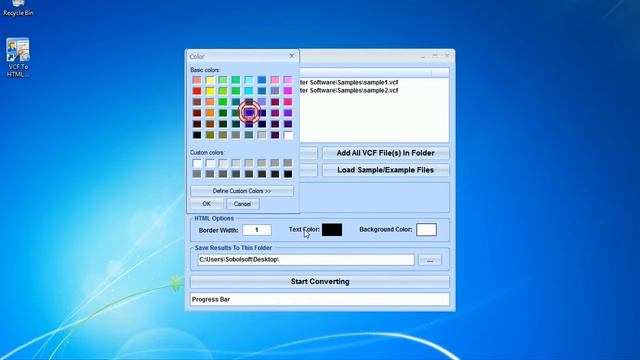The image size is (640, 360).
Task: Click Load Sample/Example Files button
Action: click(x=385, y=170)
